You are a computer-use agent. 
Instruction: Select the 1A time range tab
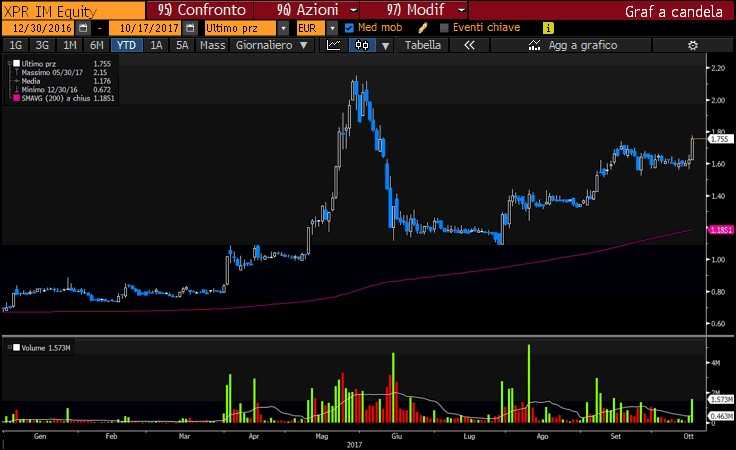[156, 45]
